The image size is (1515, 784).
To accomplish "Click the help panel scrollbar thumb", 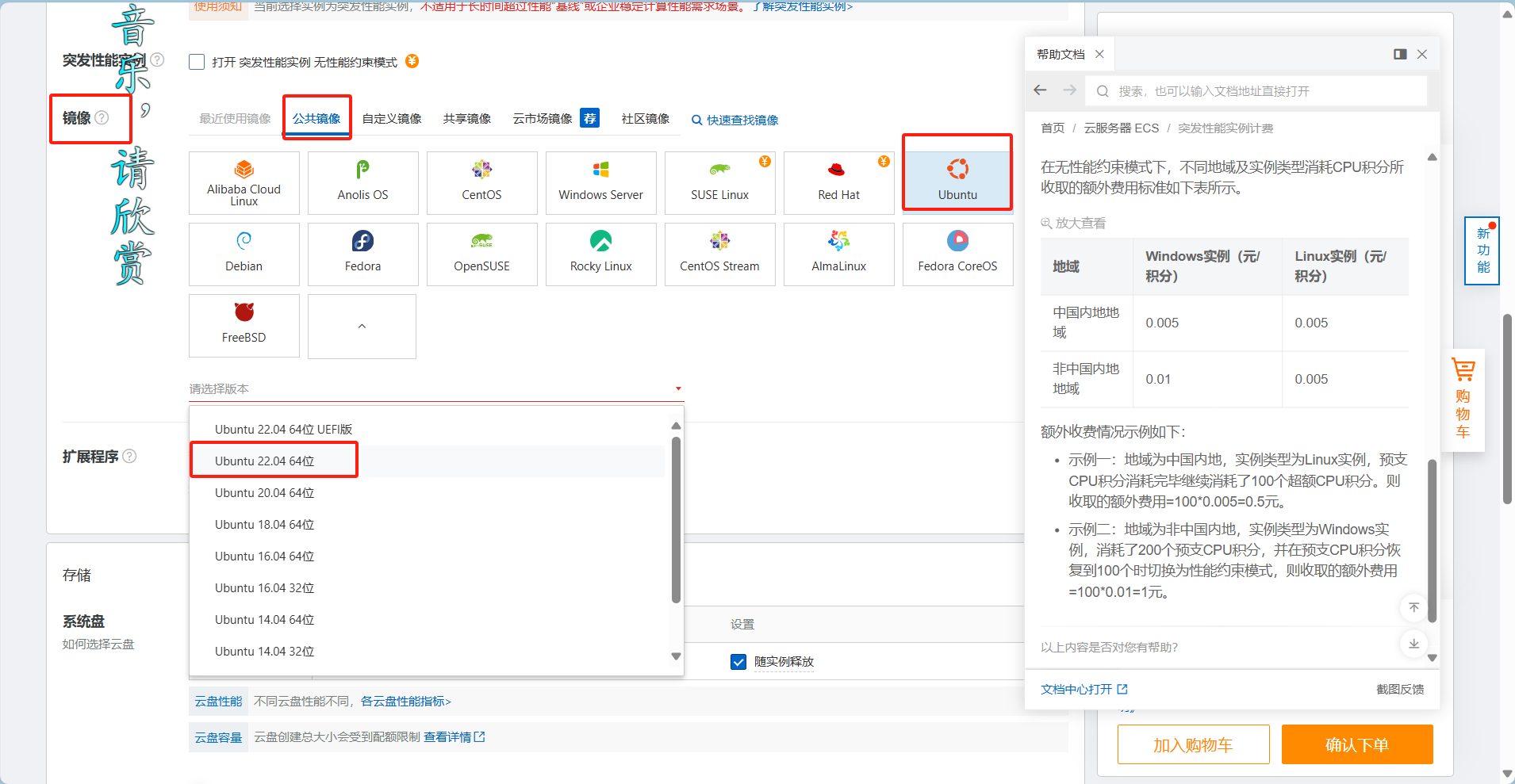I will (1432, 539).
